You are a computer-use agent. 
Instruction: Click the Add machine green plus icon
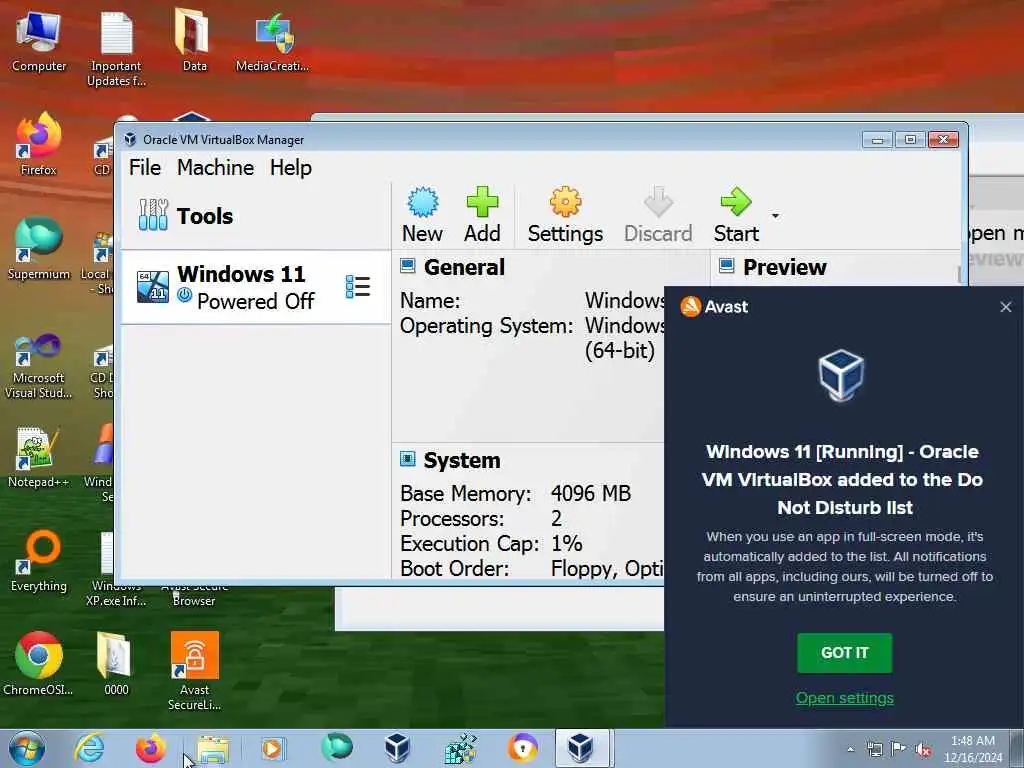tap(482, 202)
